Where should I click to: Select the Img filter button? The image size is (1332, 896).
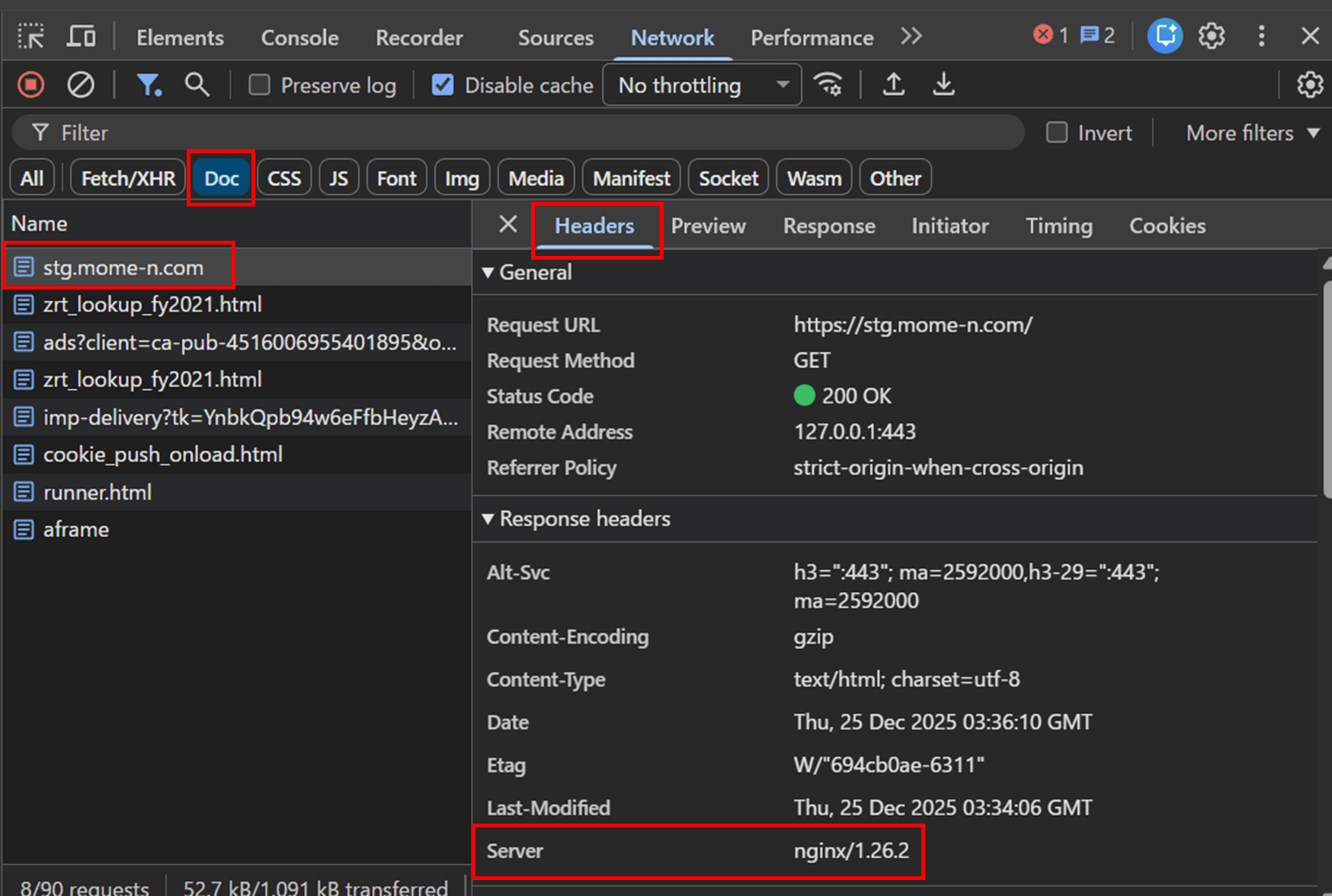(x=462, y=178)
